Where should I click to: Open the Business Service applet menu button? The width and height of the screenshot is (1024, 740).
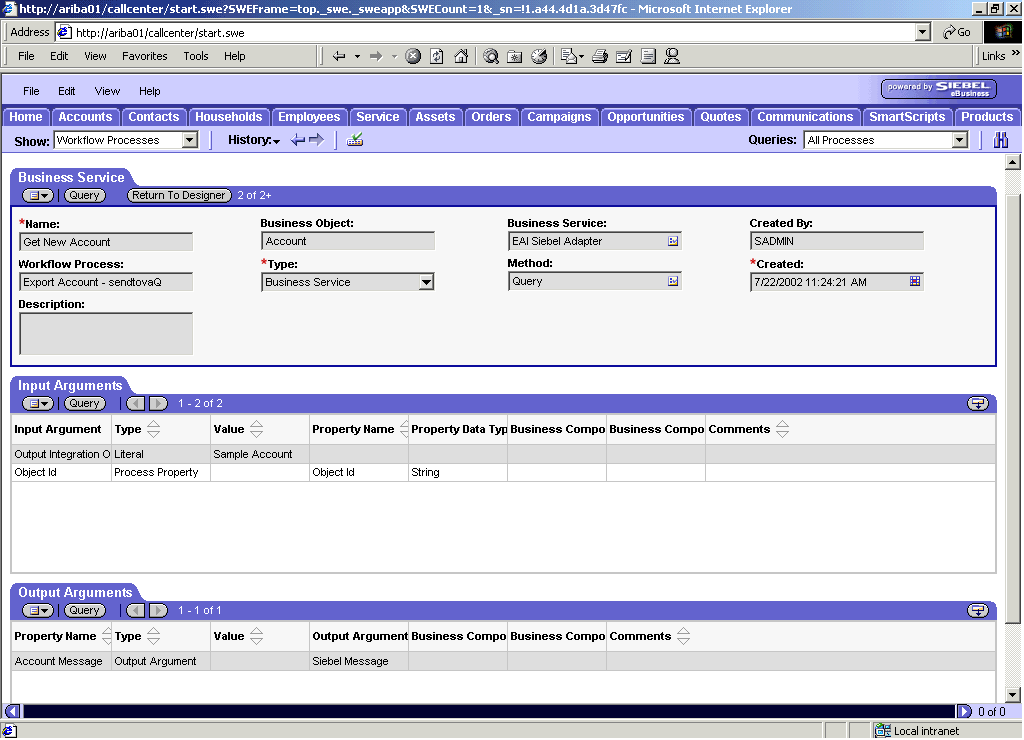(x=38, y=195)
